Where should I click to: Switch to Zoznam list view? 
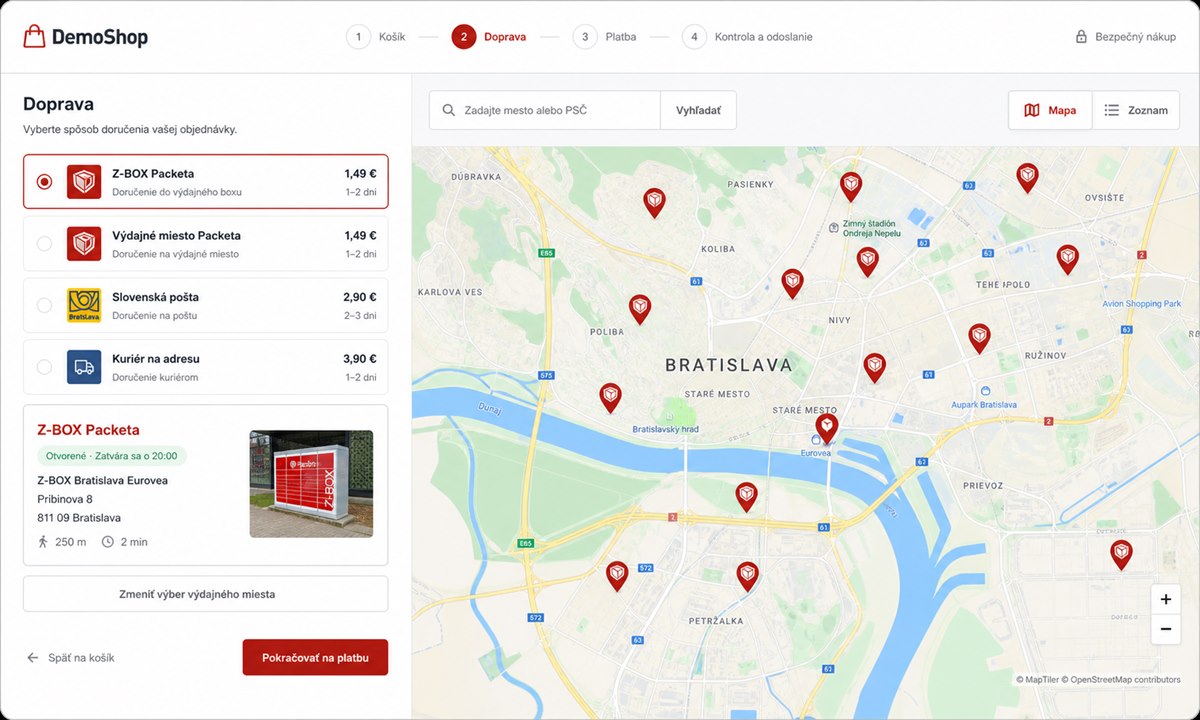tap(1135, 110)
